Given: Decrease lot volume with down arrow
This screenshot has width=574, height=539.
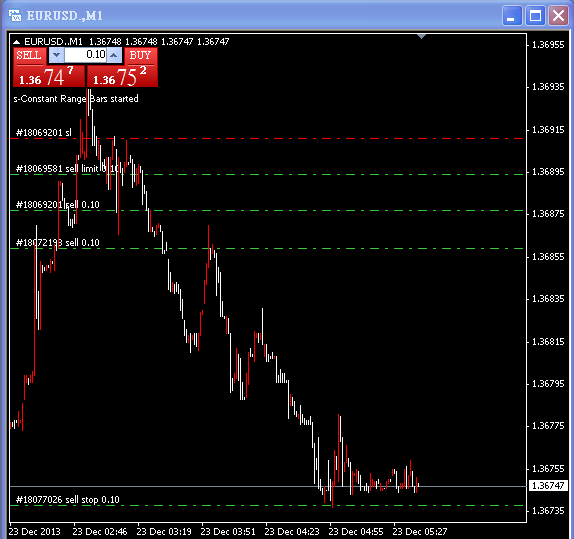Looking at the screenshot, I should click(56, 55).
